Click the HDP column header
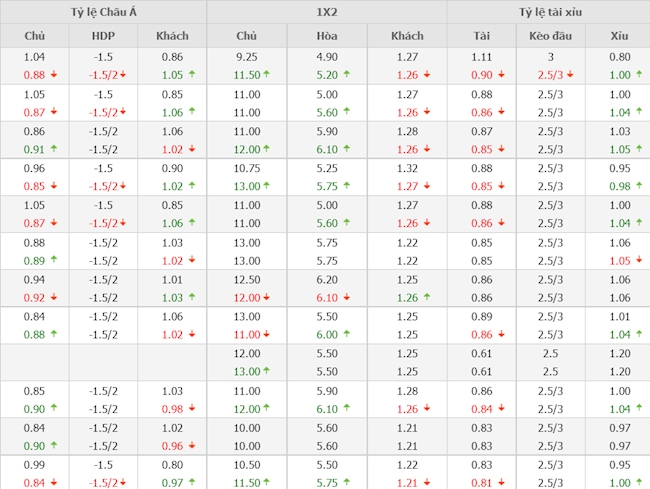Screen dimensions: 650x489 tap(103, 36)
